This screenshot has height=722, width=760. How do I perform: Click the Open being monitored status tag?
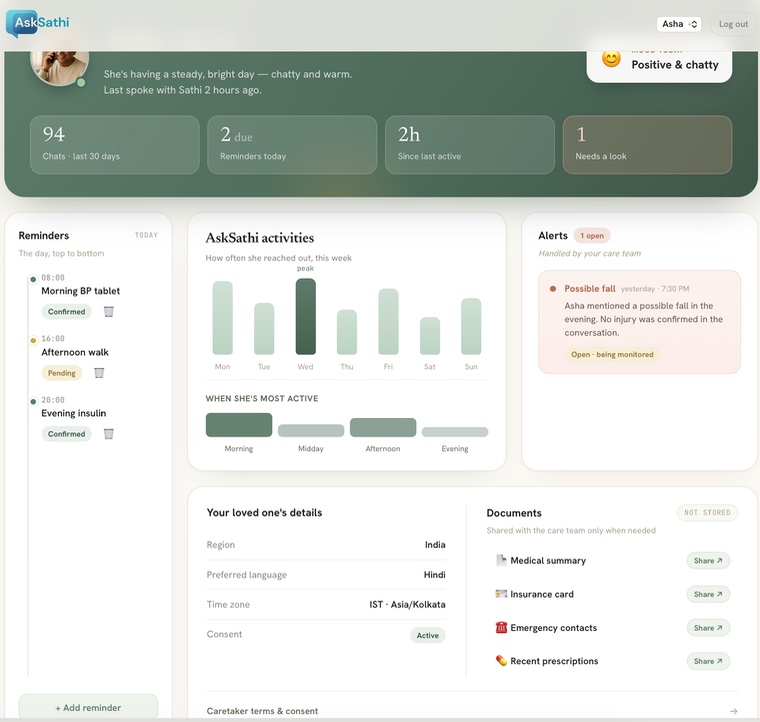612,354
